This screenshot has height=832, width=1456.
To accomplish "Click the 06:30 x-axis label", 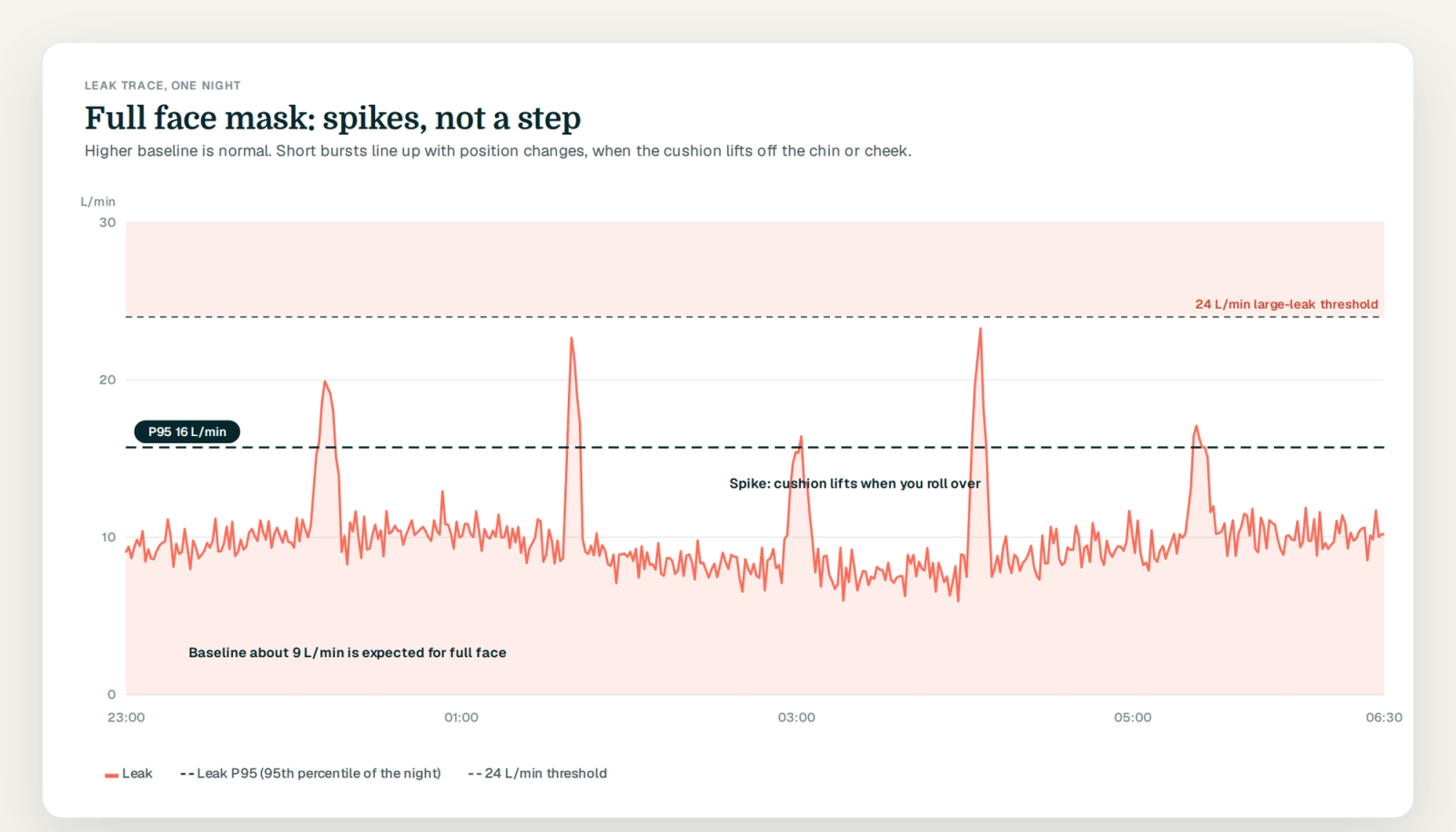I will pyautogui.click(x=1384, y=717).
